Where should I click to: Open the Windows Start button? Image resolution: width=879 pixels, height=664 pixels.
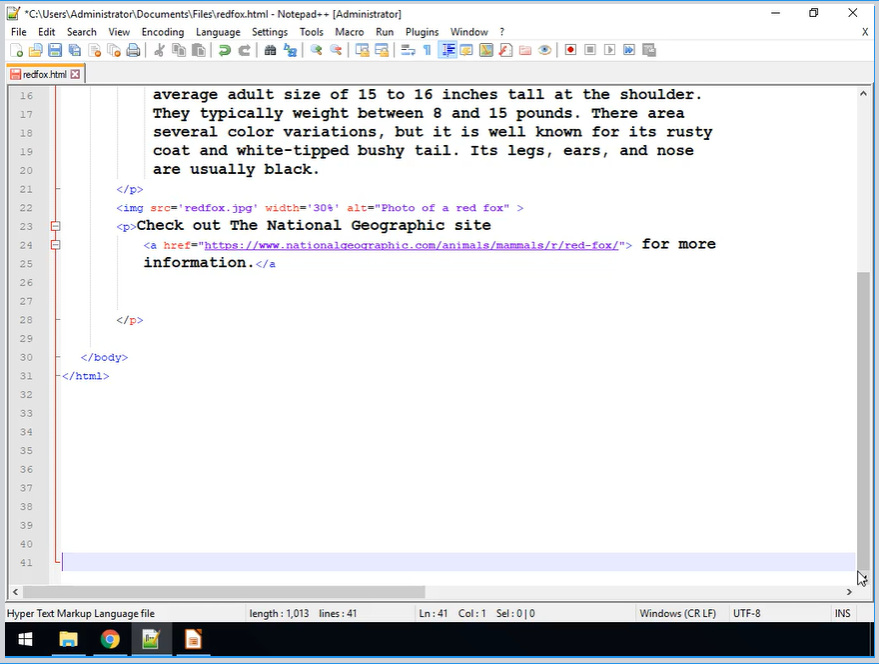tap(25, 639)
